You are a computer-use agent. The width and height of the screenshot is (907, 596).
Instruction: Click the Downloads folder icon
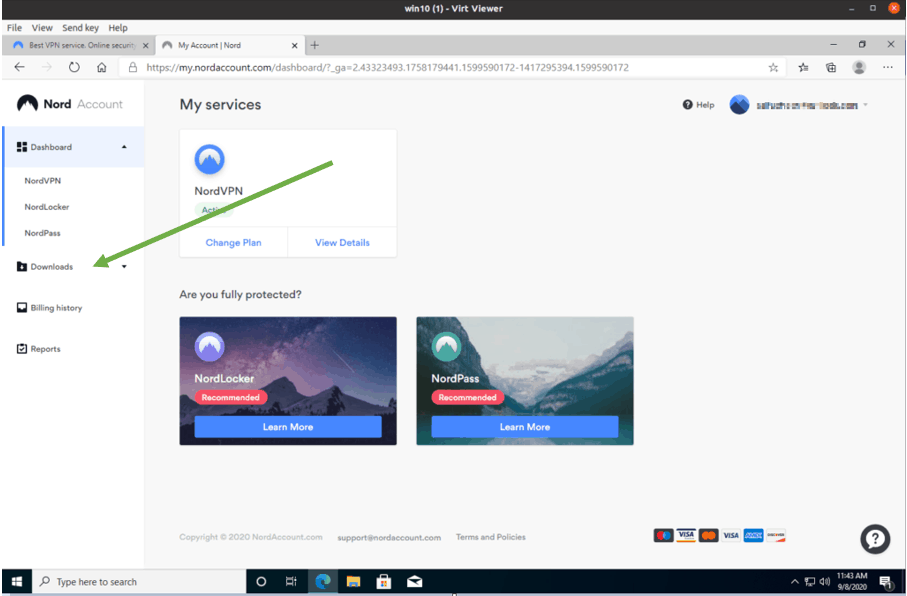click(22, 266)
